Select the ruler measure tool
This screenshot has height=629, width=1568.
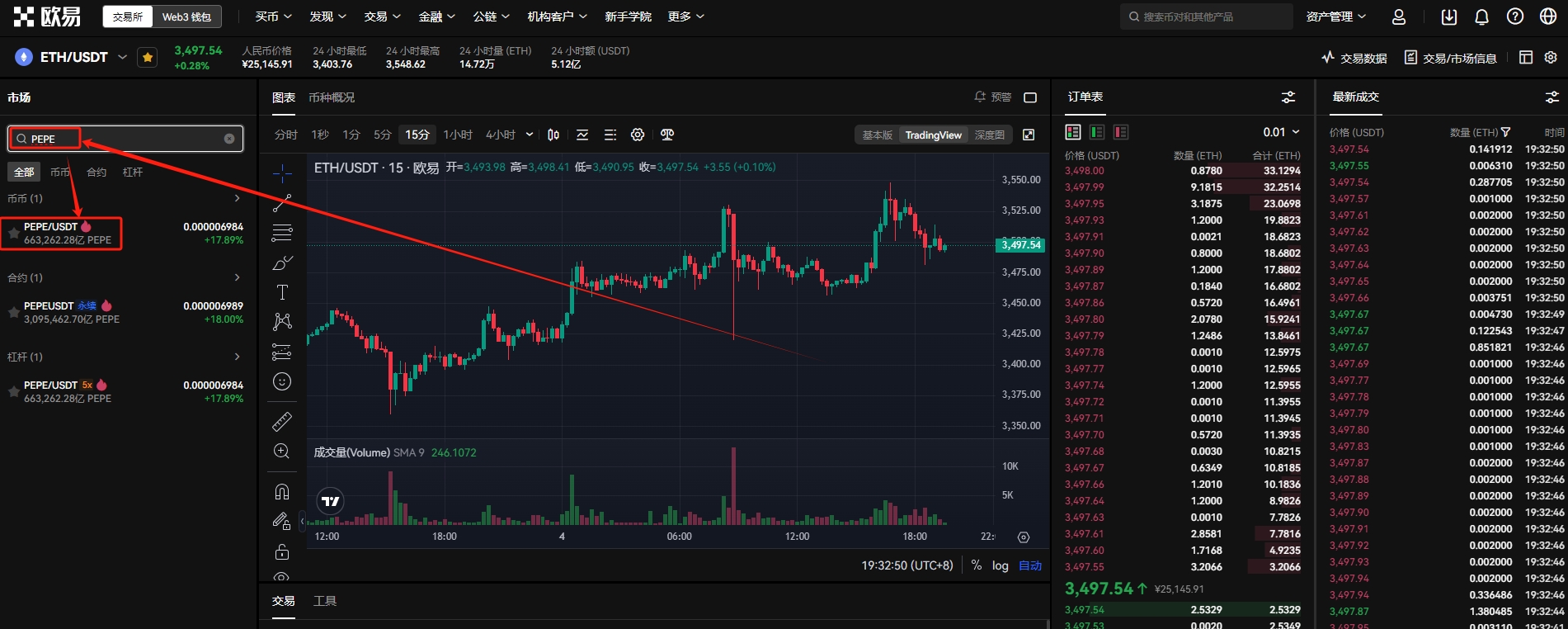[x=282, y=422]
